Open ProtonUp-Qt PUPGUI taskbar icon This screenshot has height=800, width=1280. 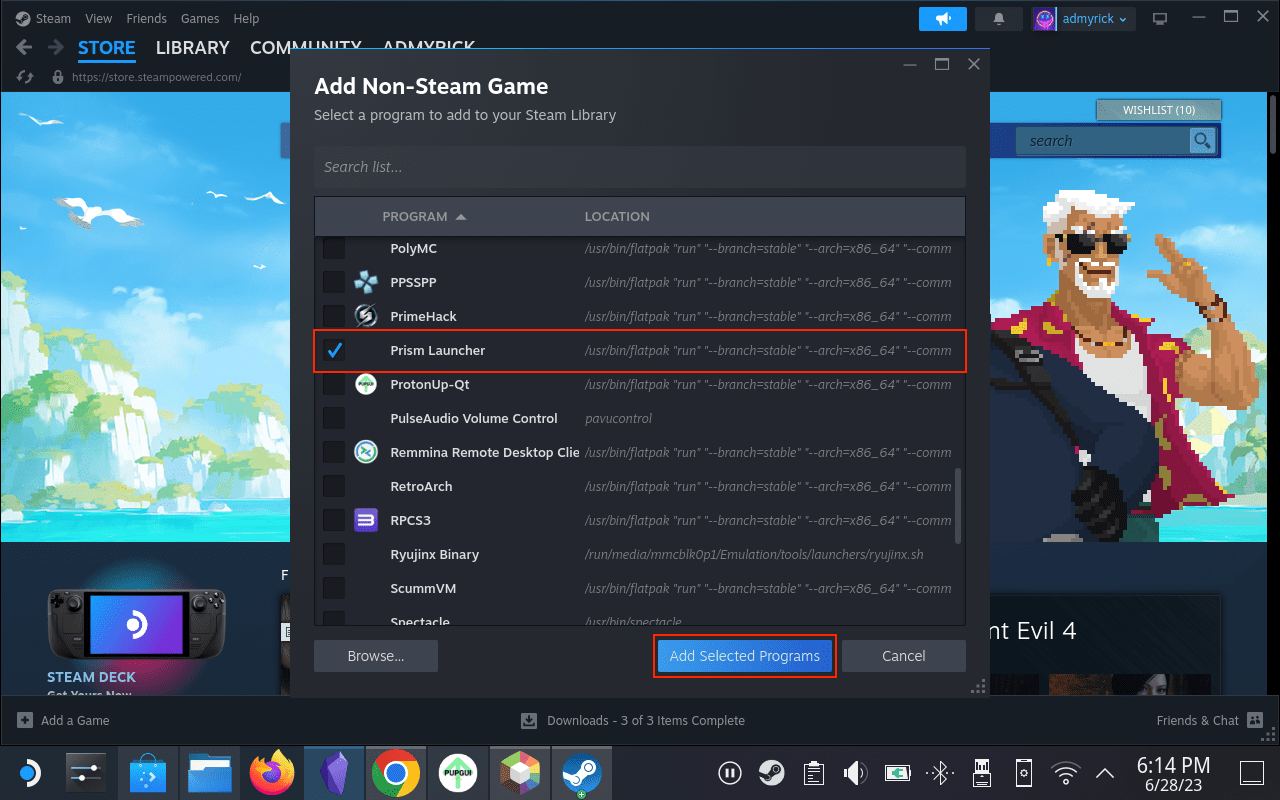pos(457,773)
